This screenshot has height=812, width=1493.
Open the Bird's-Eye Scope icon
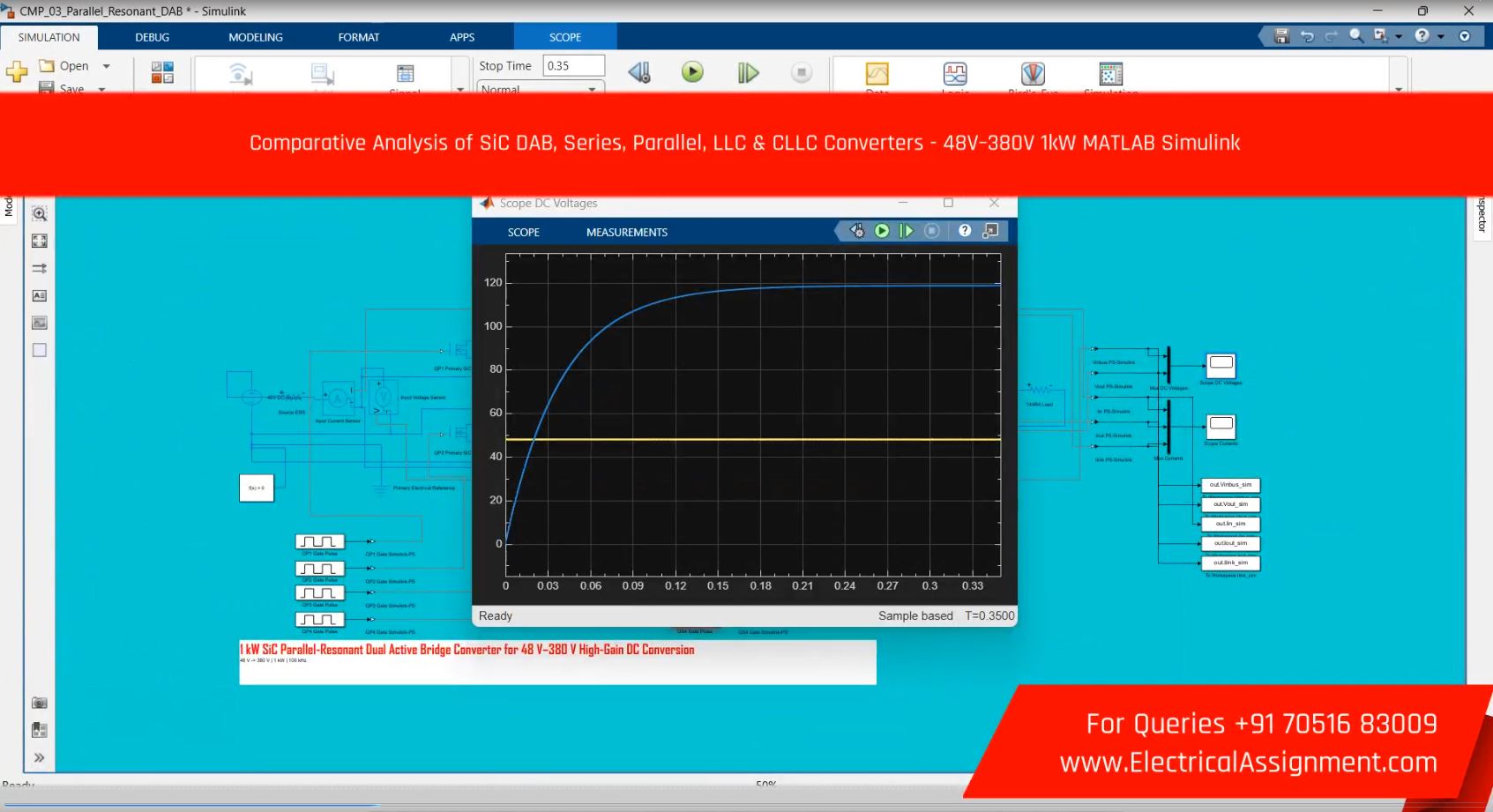point(1033,73)
